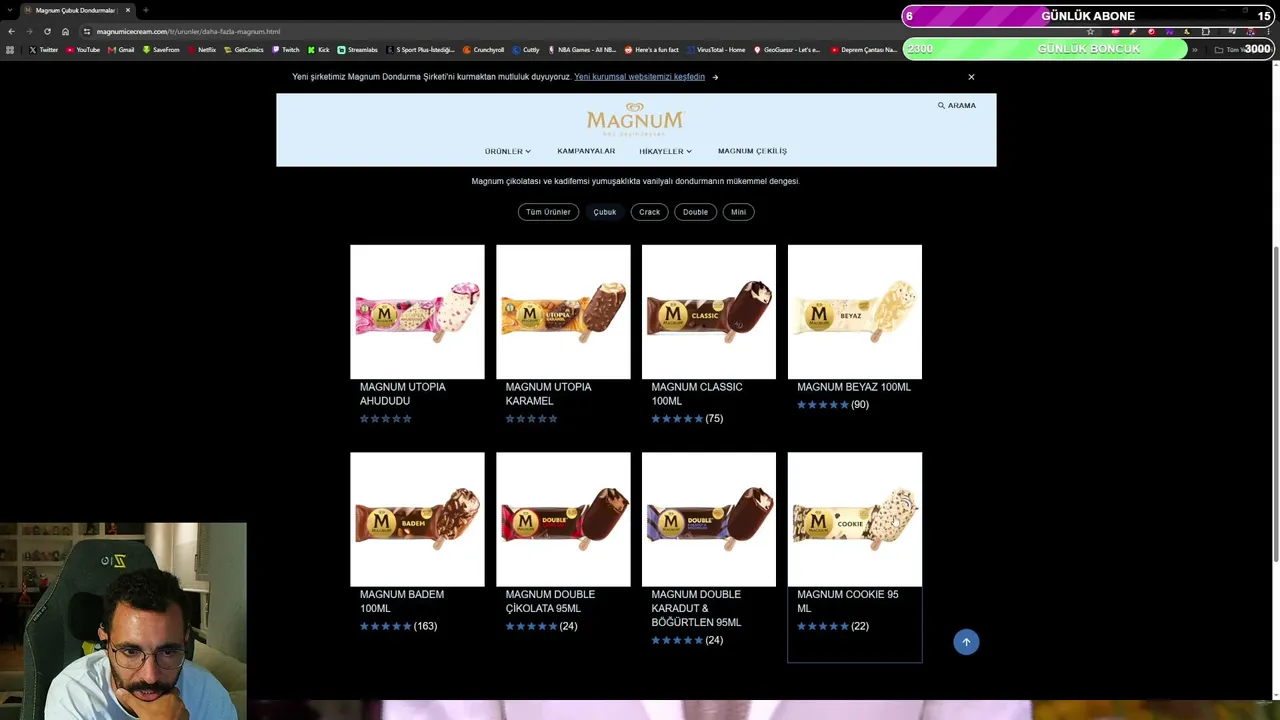The height and width of the screenshot is (720, 1280).
Task: Select the Tüm Ürünler filter
Action: click(x=548, y=212)
